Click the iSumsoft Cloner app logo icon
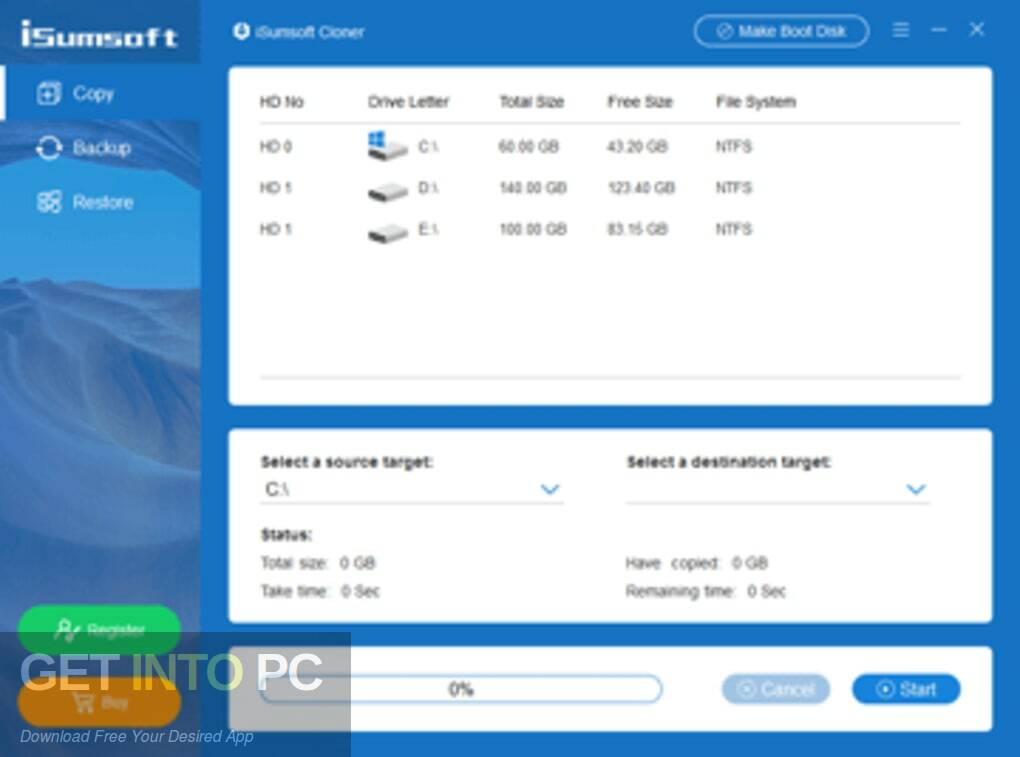The image size is (1020, 757). click(x=241, y=31)
